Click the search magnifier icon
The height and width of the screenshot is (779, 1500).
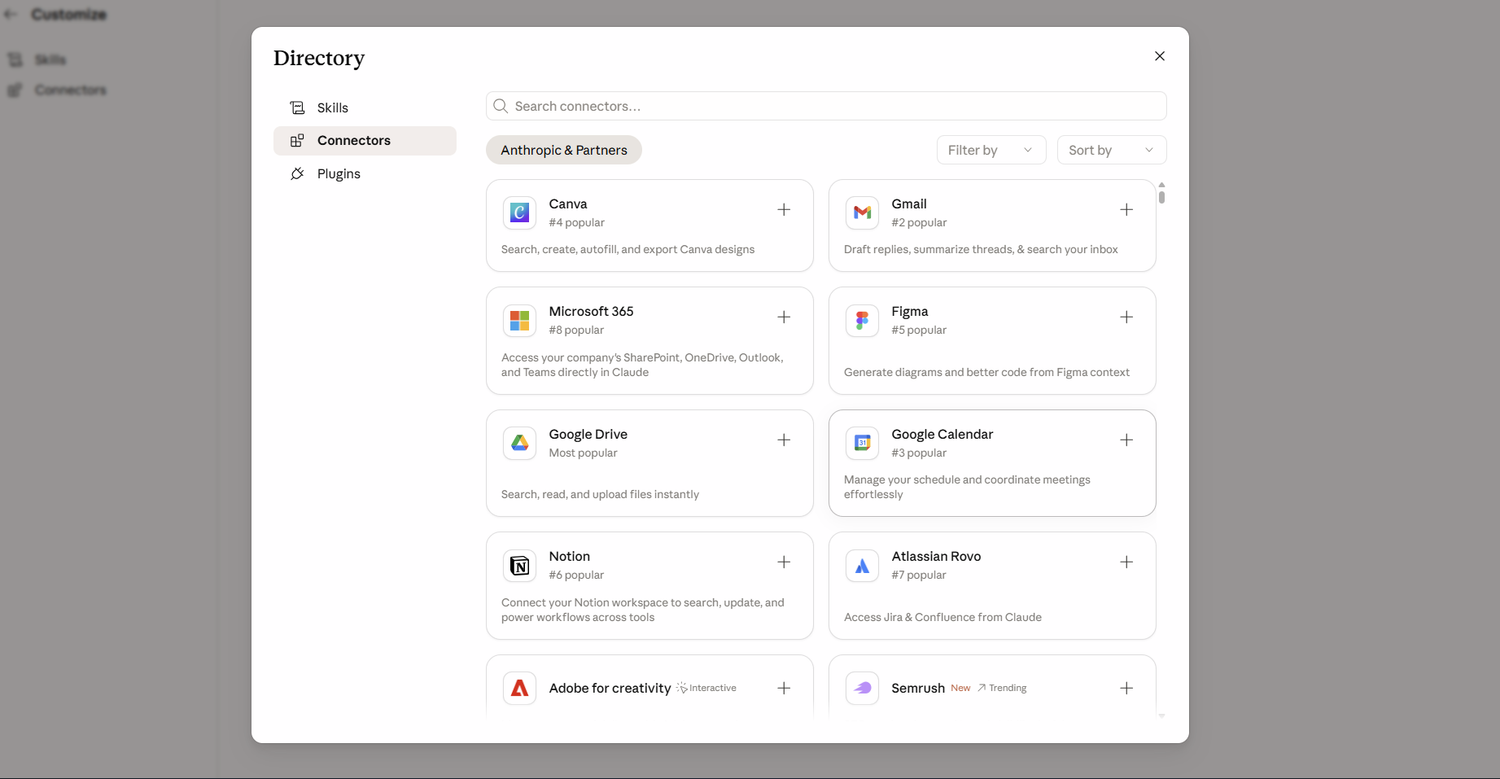click(x=501, y=106)
